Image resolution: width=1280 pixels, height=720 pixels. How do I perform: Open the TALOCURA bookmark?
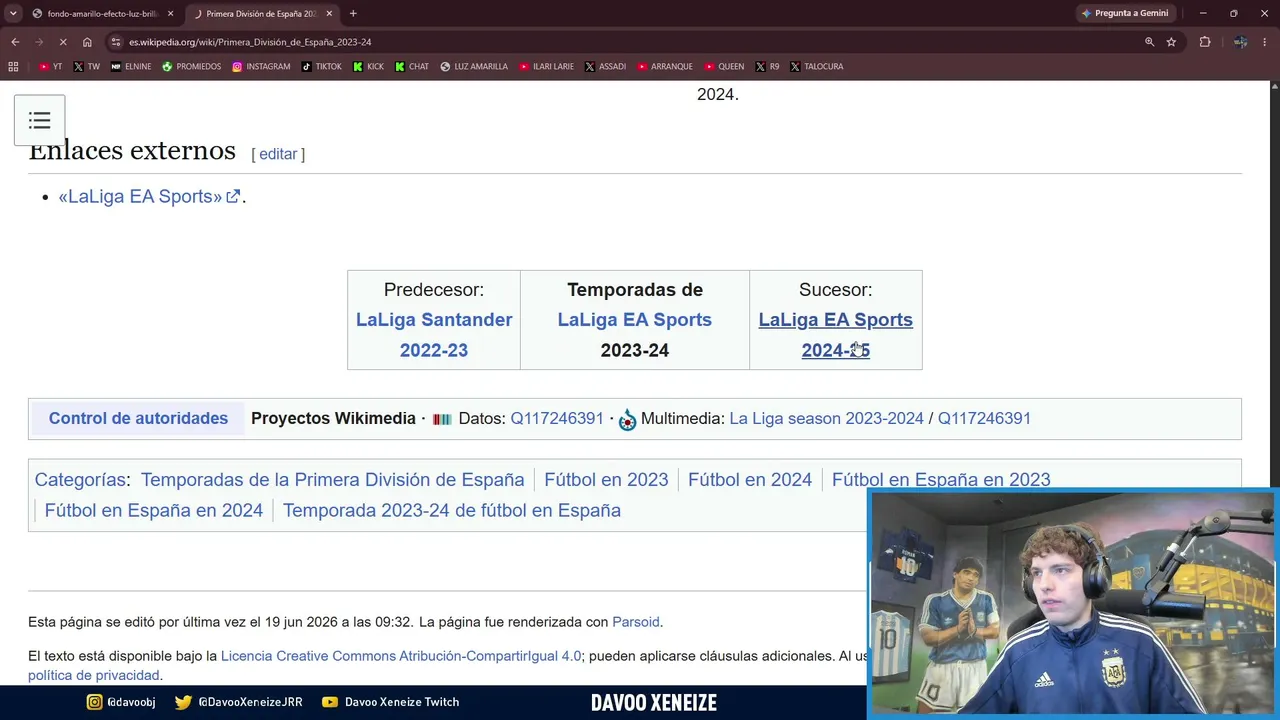point(817,67)
